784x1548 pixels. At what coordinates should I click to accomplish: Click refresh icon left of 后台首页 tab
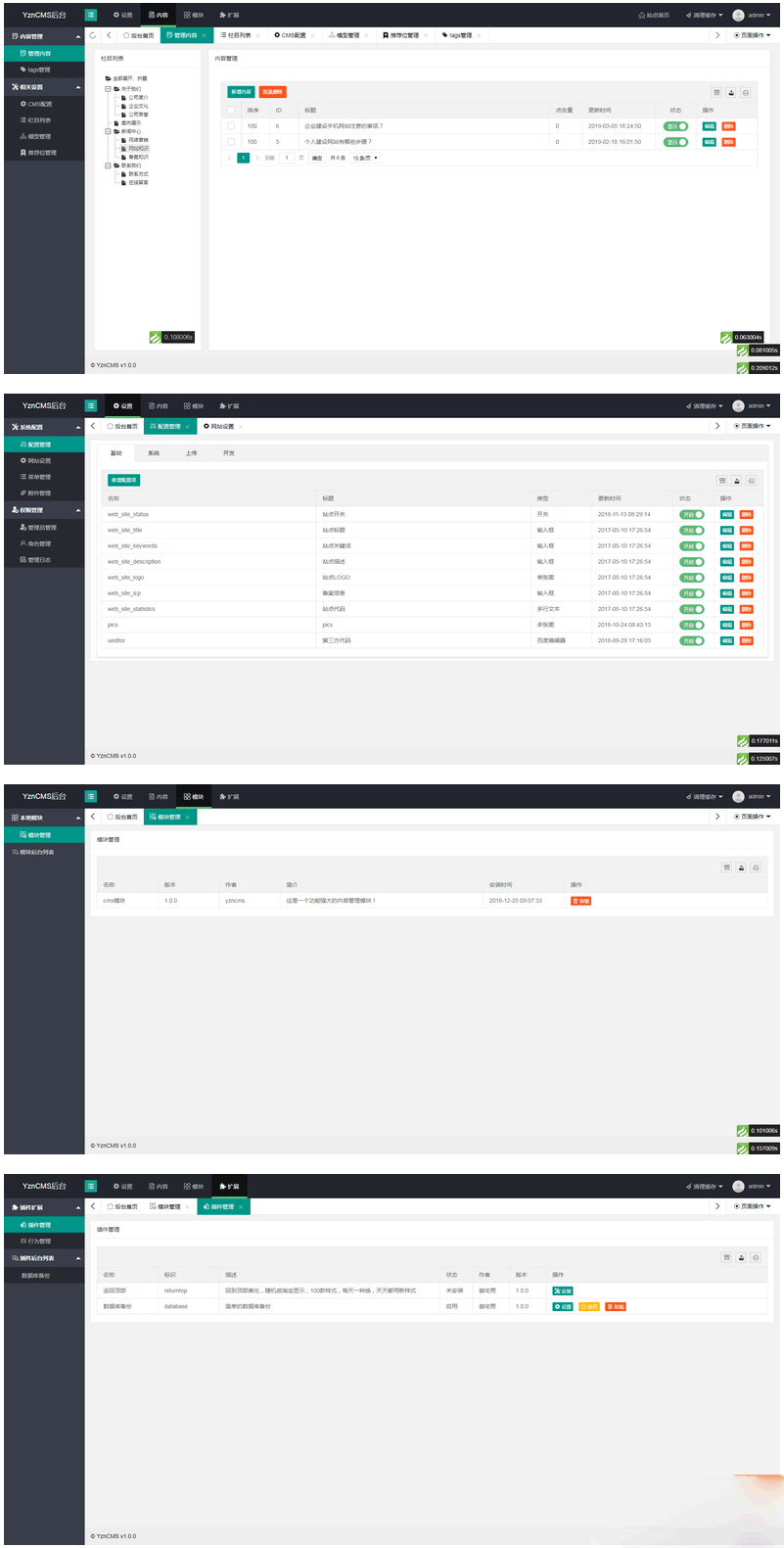point(93,35)
